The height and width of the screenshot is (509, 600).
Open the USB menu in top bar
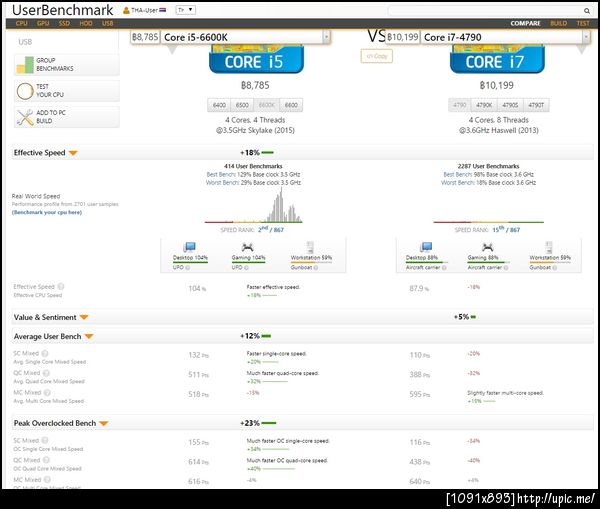pyautogui.click(x=108, y=23)
